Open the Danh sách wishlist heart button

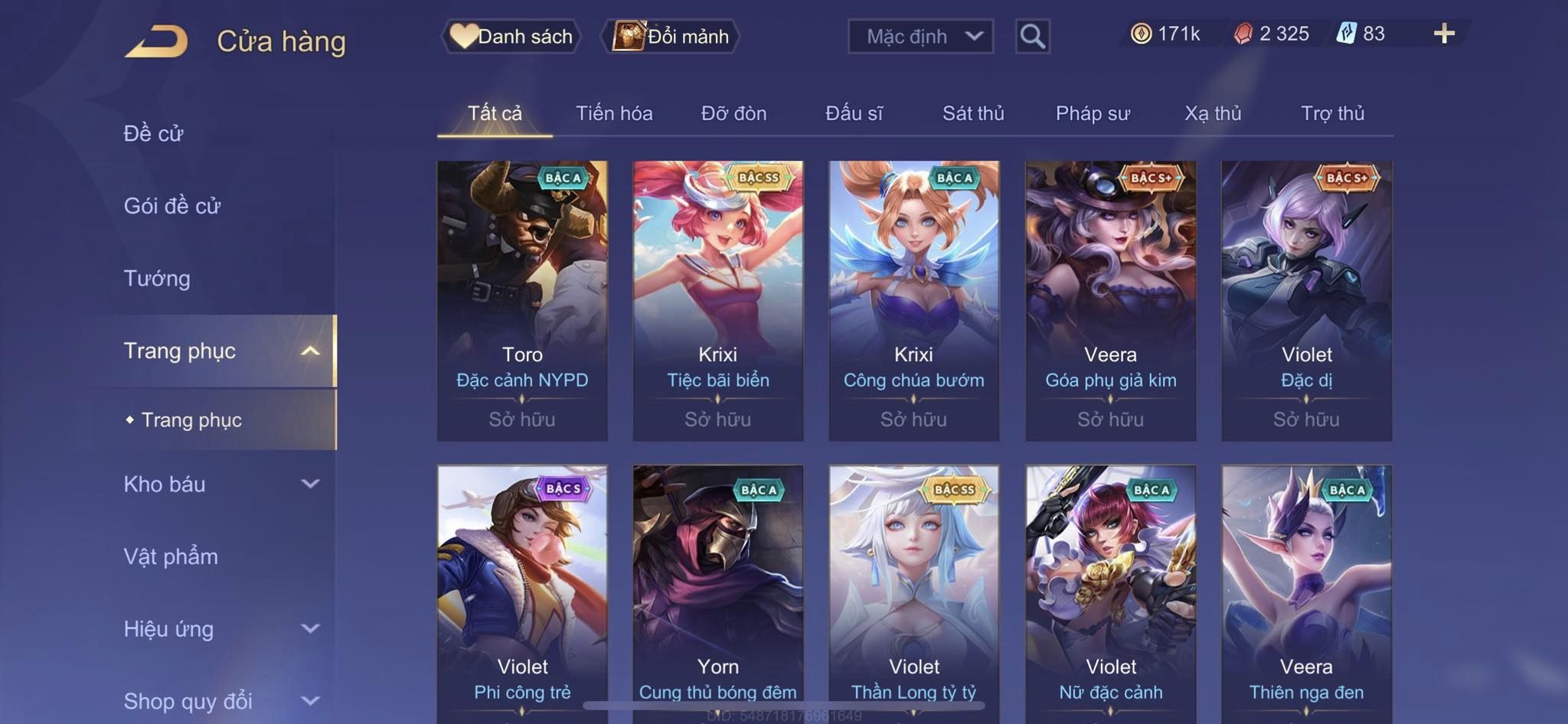511,36
